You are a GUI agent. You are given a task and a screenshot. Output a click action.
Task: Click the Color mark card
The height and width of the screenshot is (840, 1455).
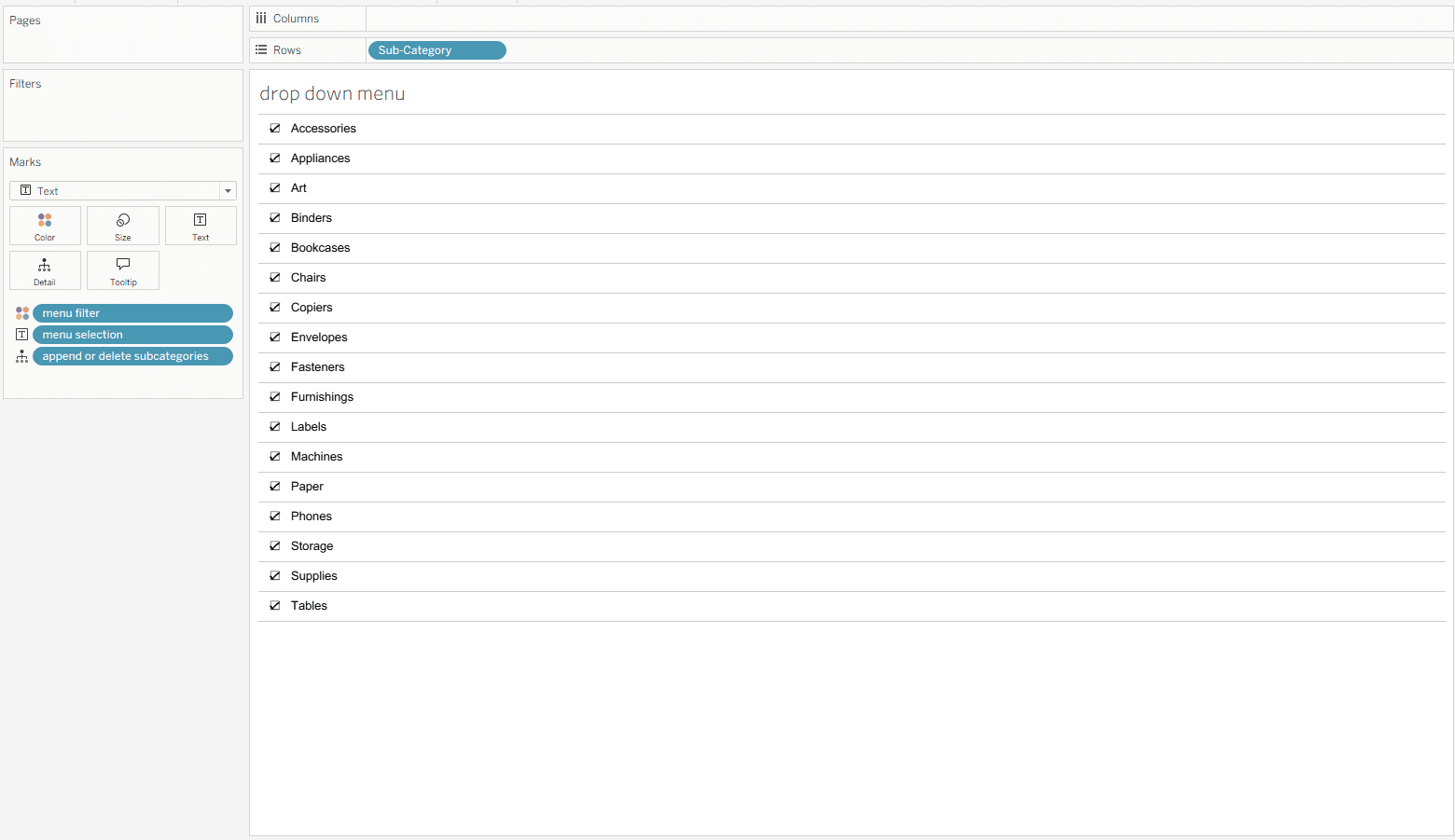pos(45,226)
